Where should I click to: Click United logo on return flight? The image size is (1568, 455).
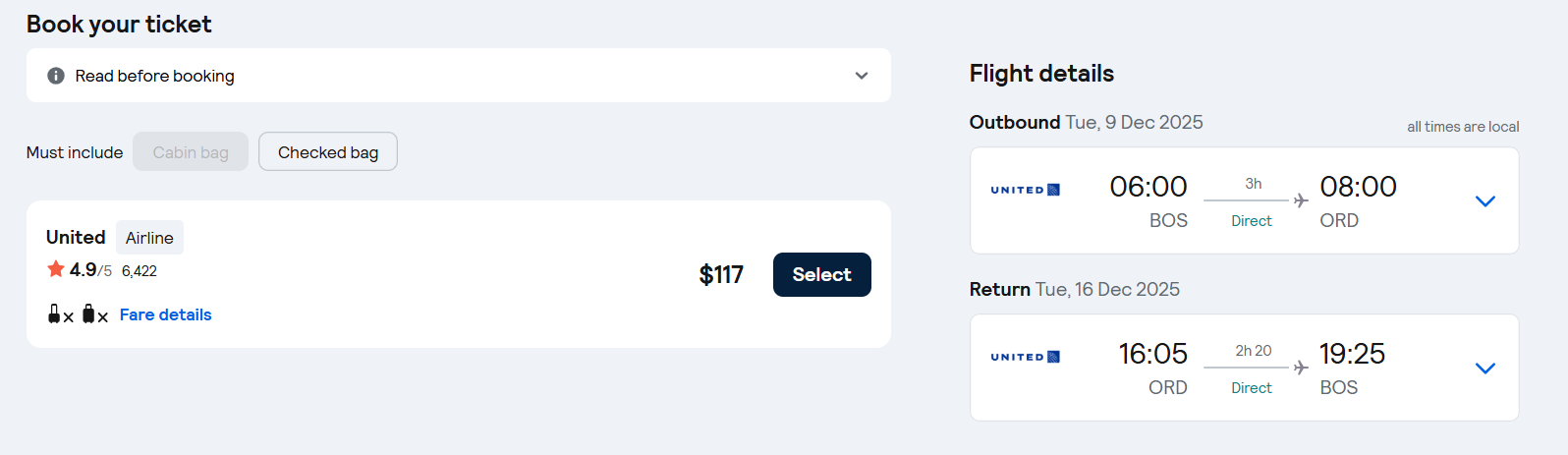[1025, 357]
